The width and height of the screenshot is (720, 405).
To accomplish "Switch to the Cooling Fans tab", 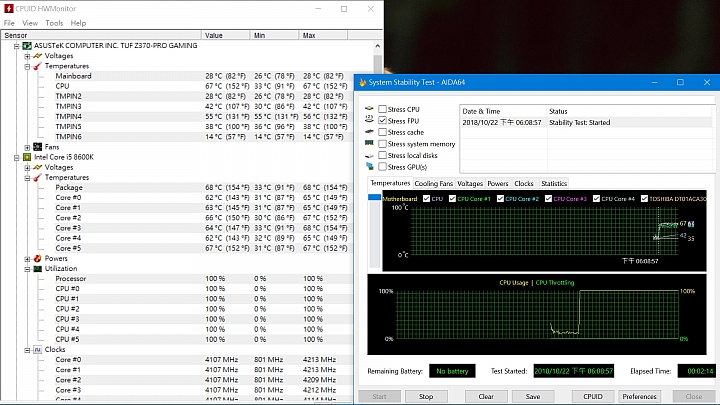I will click(x=433, y=183).
